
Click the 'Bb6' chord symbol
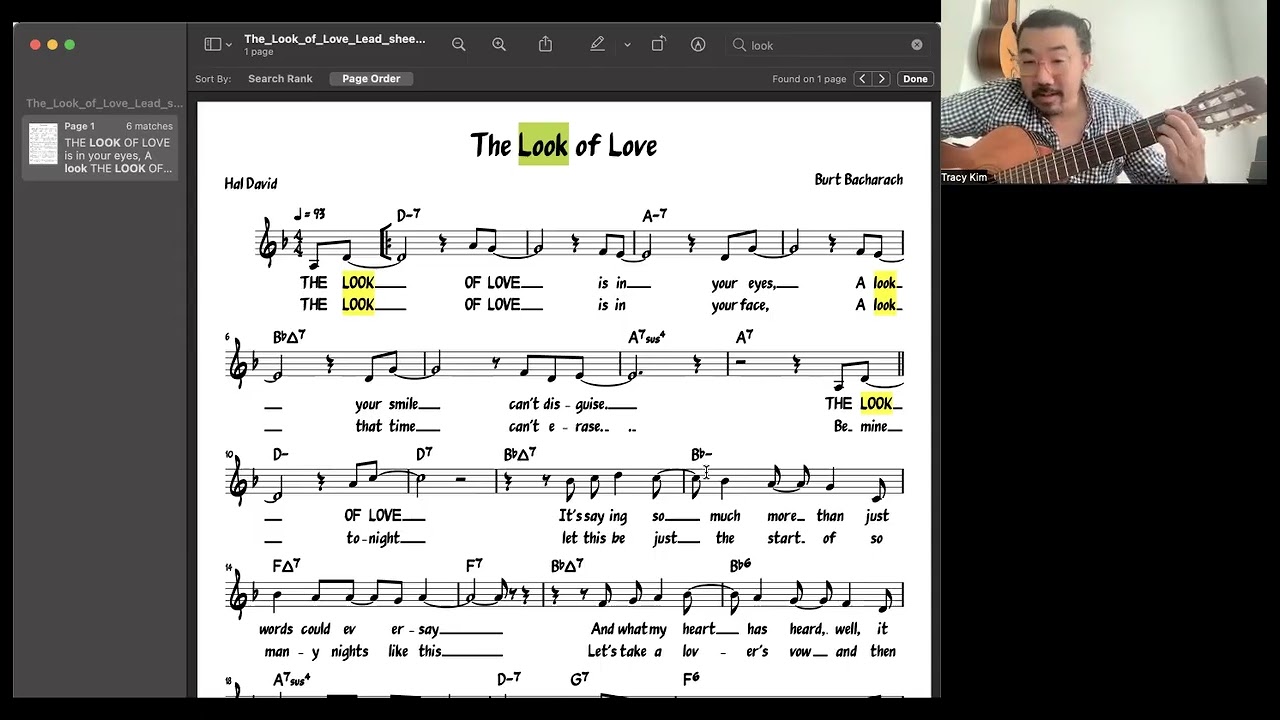[740, 565]
